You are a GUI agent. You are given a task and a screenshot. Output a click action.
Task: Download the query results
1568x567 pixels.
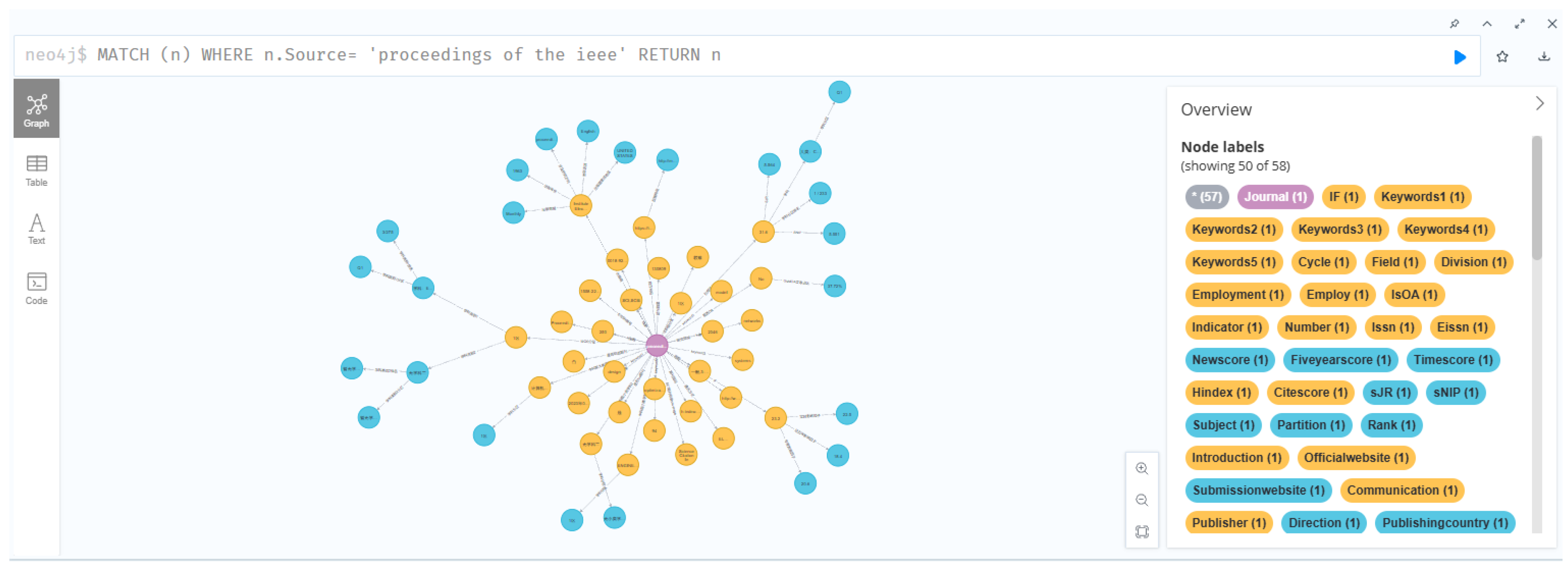click(1544, 57)
